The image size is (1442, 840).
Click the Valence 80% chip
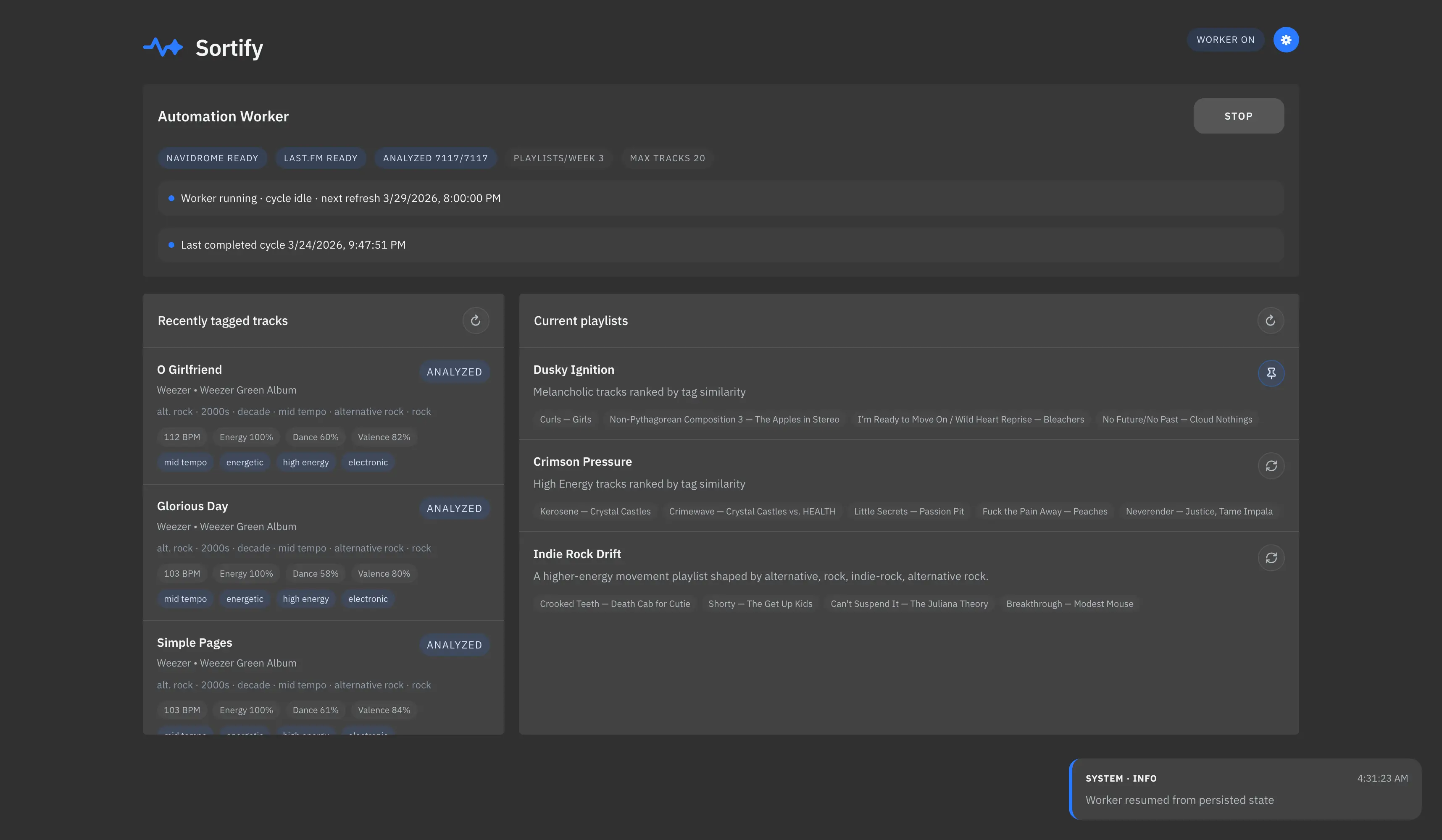(x=384, y=574)
